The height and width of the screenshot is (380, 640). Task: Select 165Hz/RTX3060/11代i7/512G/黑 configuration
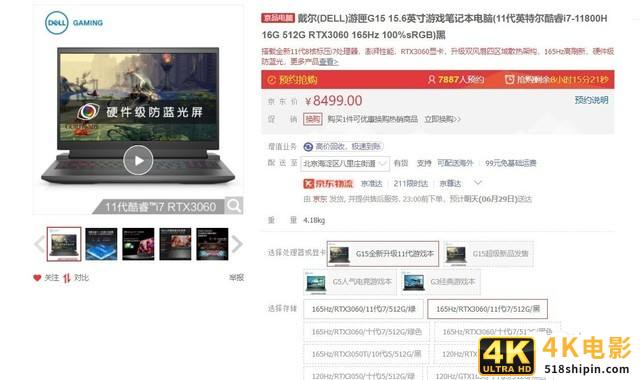pyautogui.click(x=487, y=309)
